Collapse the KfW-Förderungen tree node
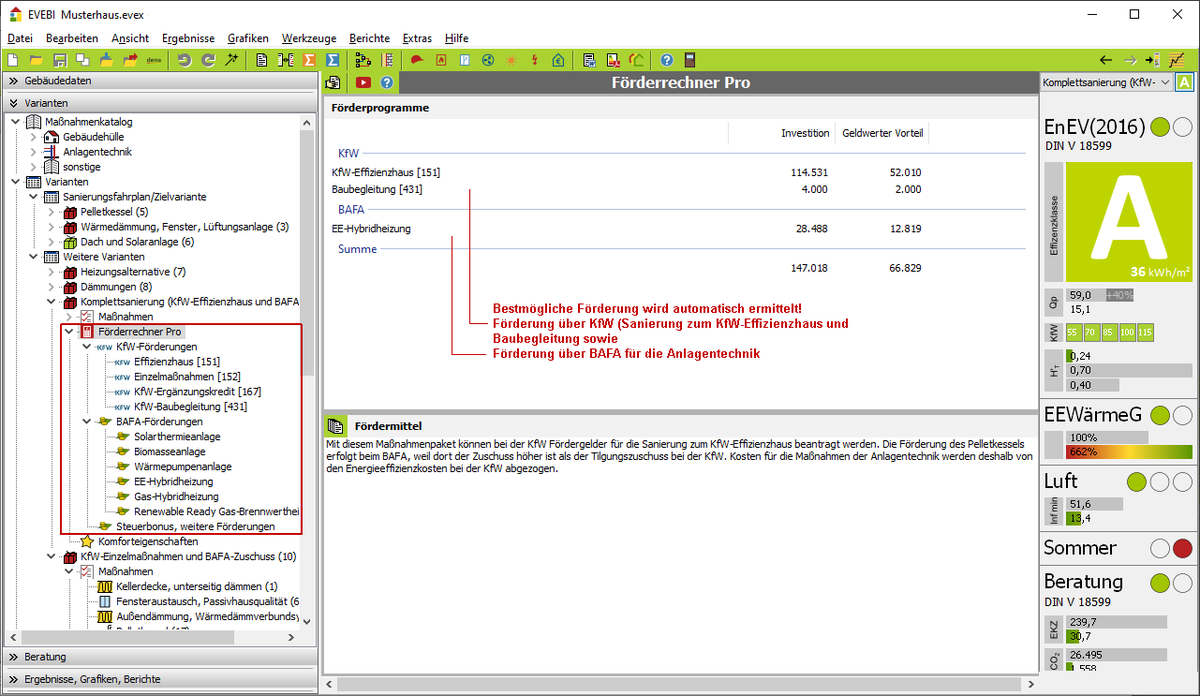 (87, 346)
